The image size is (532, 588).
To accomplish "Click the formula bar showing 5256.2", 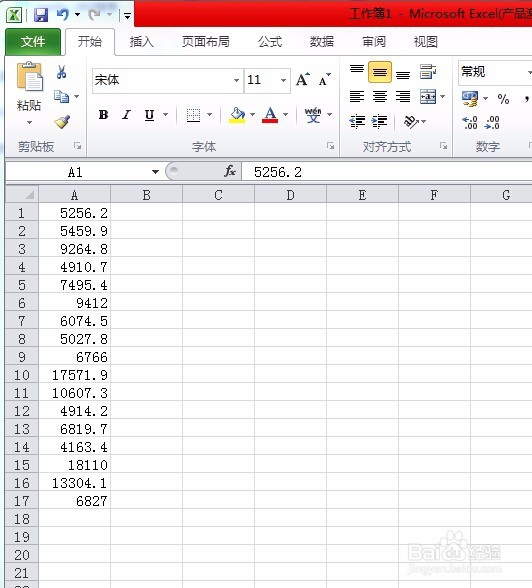I will click(x=387, y=172).
